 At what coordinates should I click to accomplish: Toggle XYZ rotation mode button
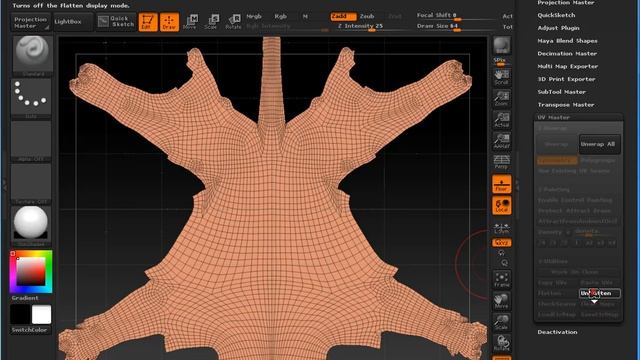pos(502,243)
